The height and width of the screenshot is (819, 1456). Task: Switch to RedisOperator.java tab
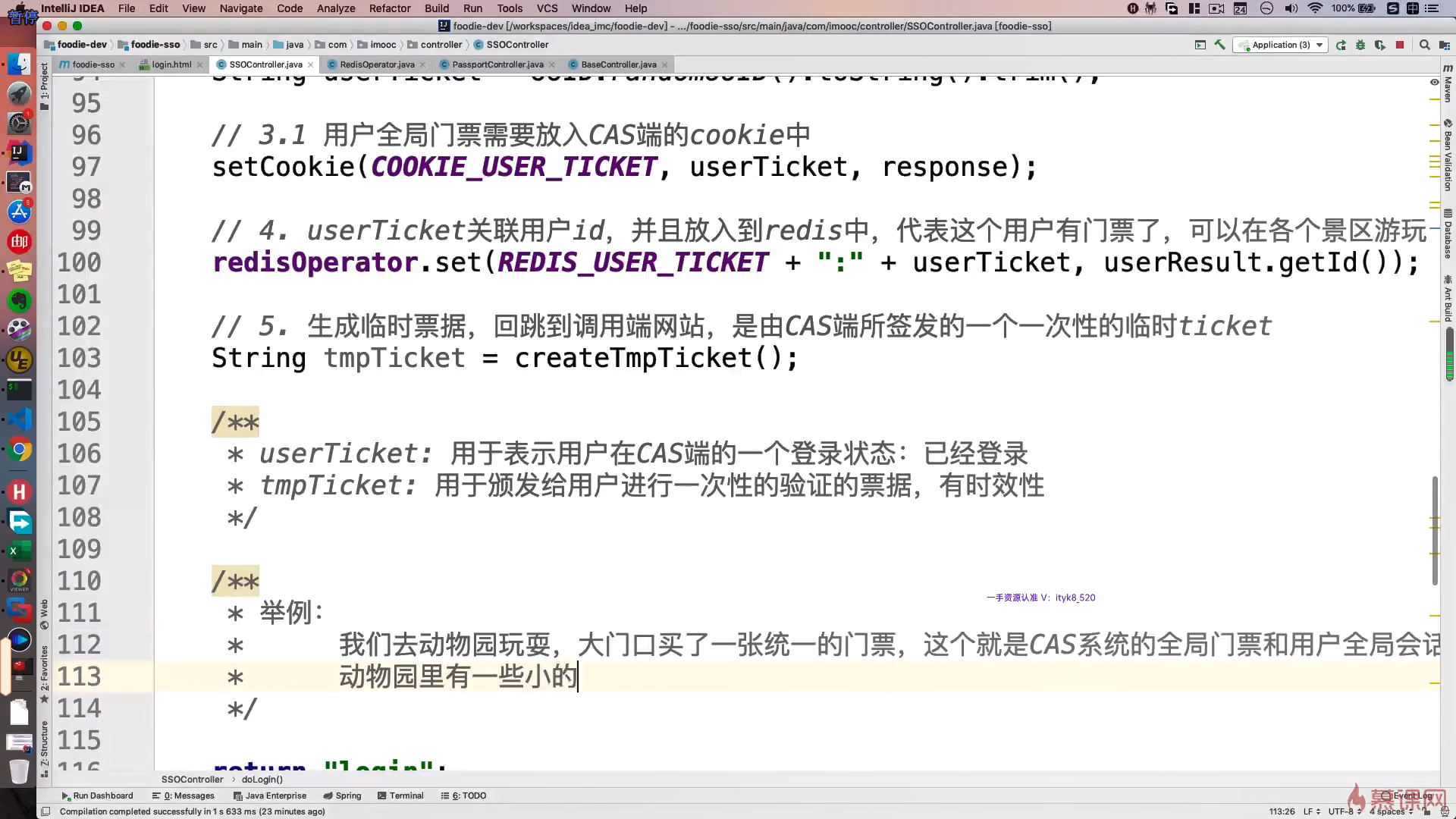pyautogui.click(x=376, y=64)
